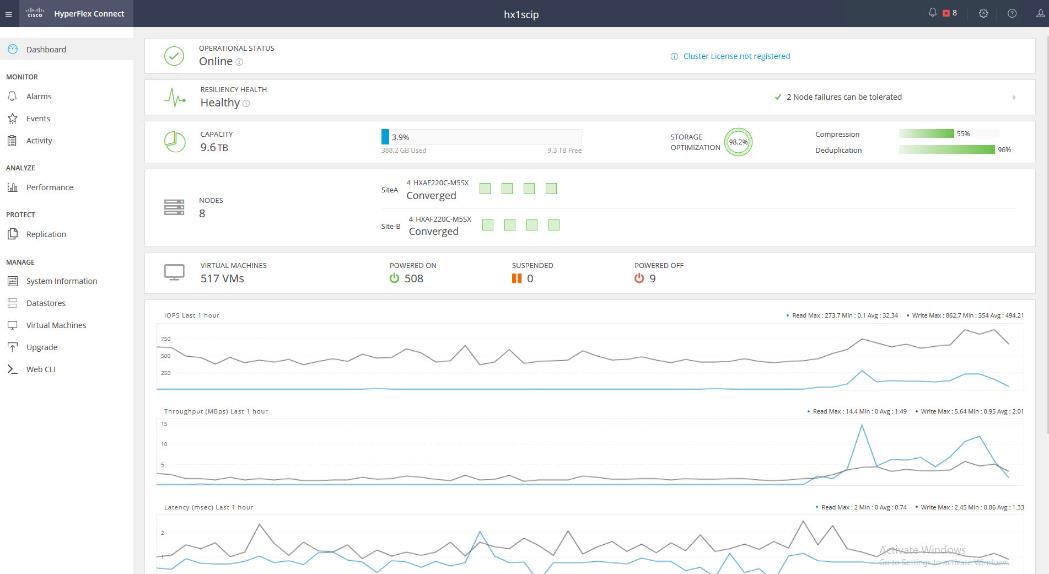
Task: Click the Cluster License not registered link
Action: pos(735,56)
